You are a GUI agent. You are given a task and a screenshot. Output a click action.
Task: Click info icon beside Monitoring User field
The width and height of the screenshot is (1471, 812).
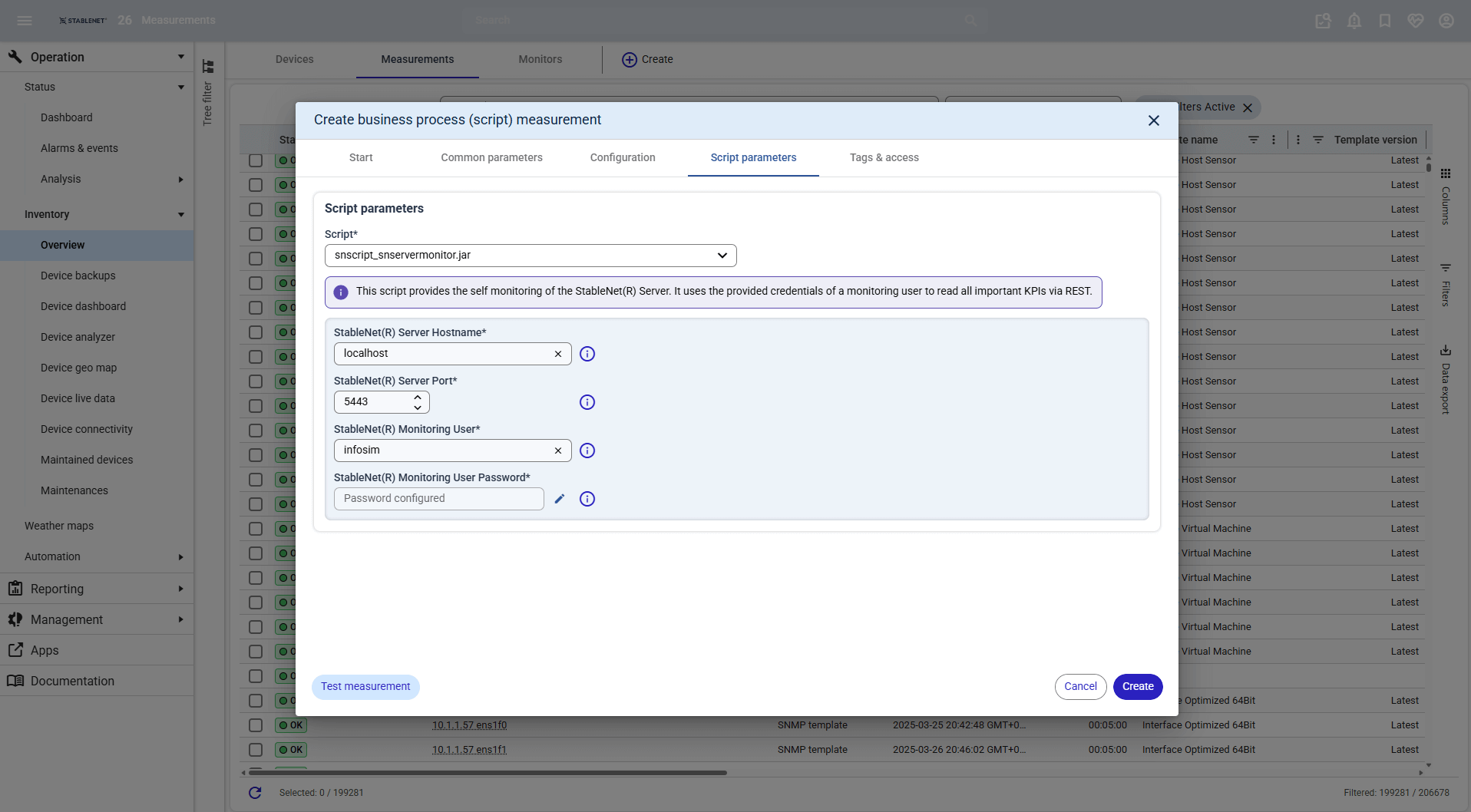(x=587, y=451)
